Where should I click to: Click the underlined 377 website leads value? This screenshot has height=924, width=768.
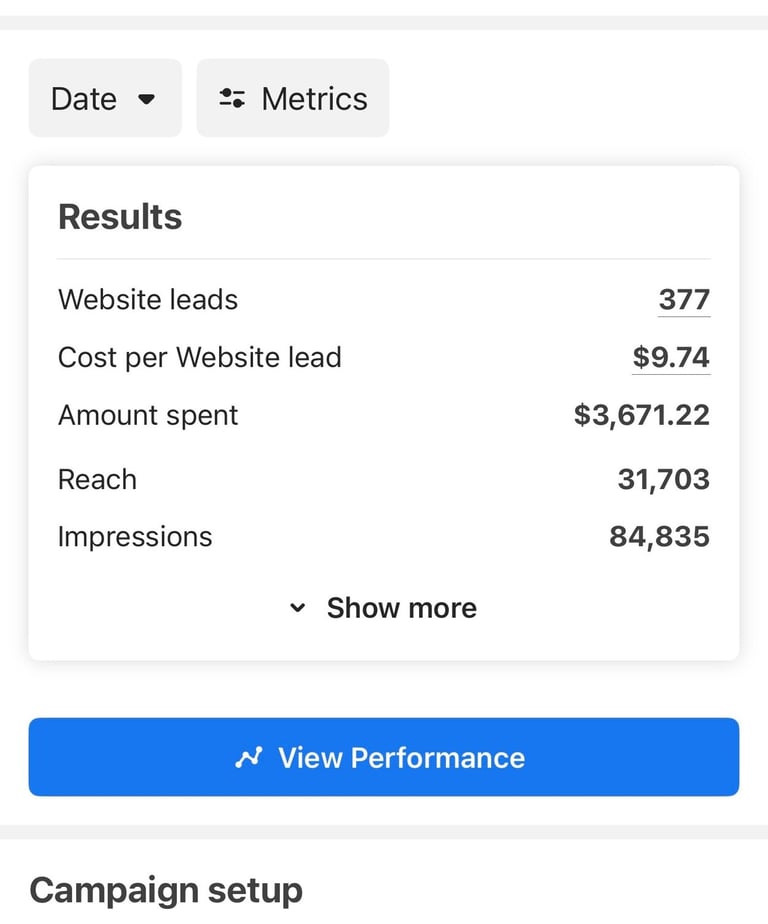684,299
